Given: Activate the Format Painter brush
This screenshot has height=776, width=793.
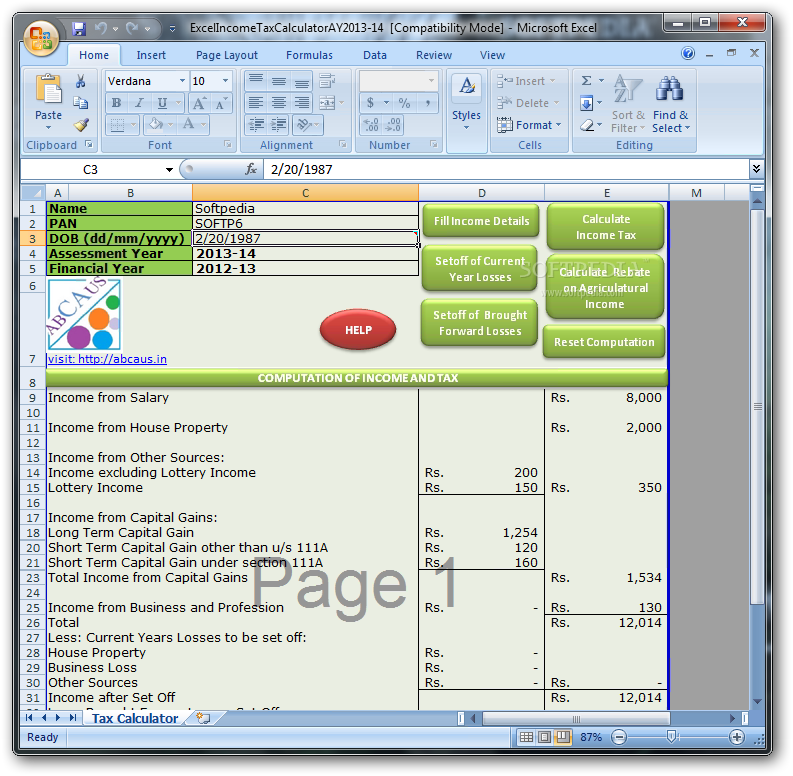Looking at the screenshot, I should (x=80, y=124).
